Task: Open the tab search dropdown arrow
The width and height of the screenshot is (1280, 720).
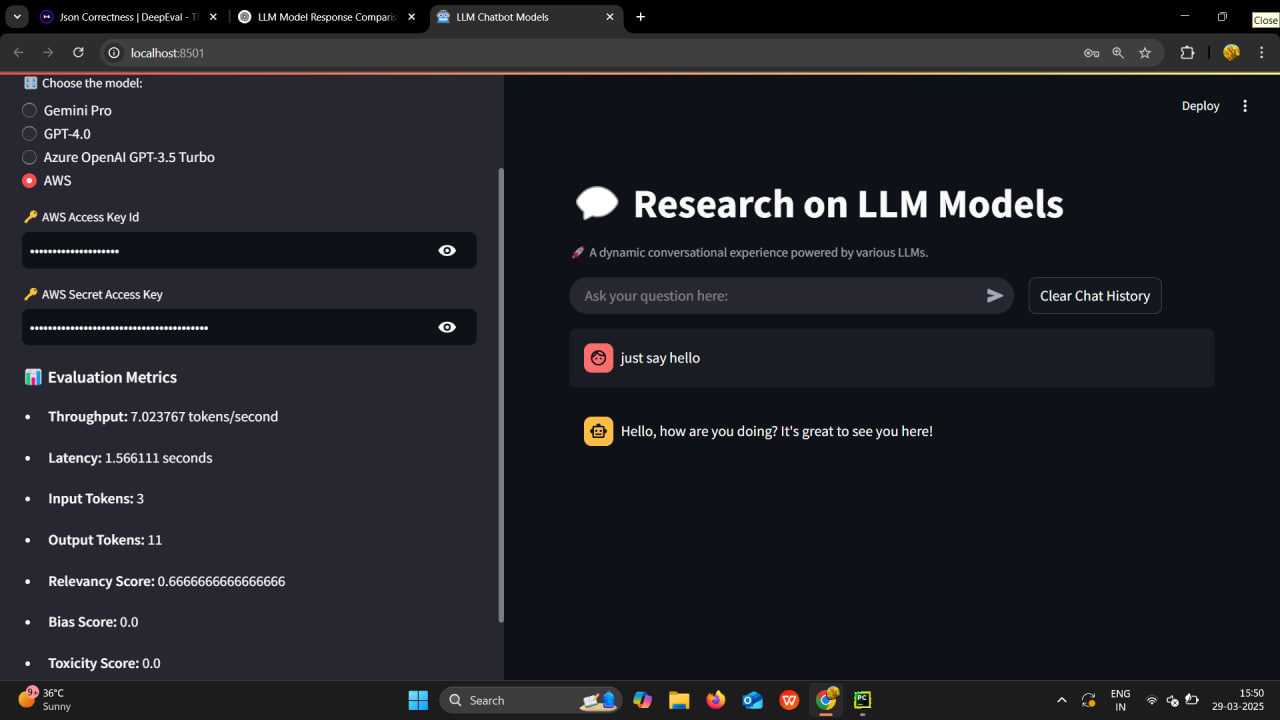Action: click(x=17, y=17)
